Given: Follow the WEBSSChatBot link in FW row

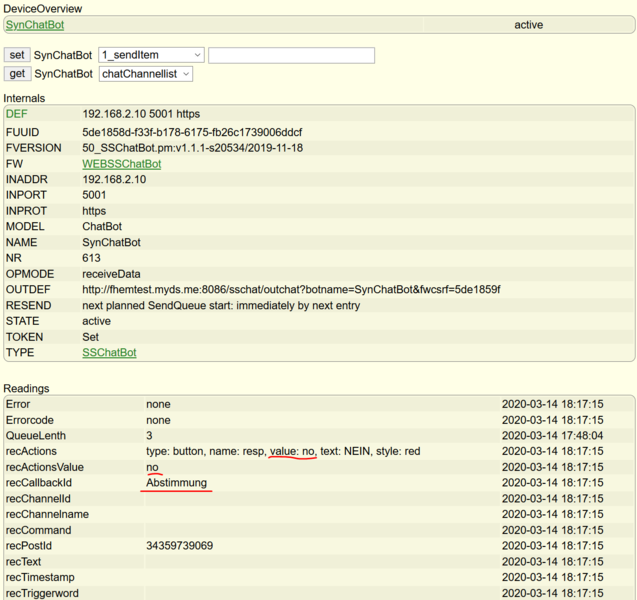Looking at the screenshot, I should pos(121,164).
